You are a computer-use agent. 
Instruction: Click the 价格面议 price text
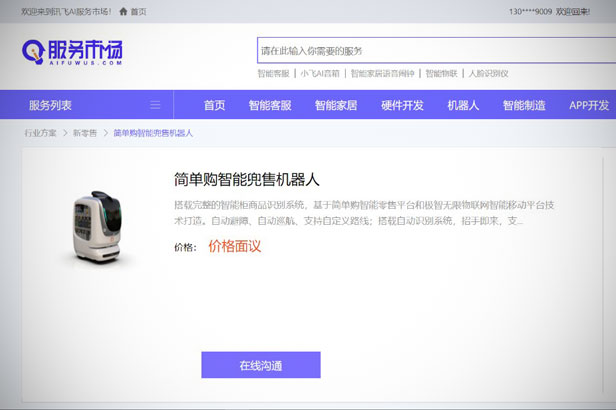[235, 246]
